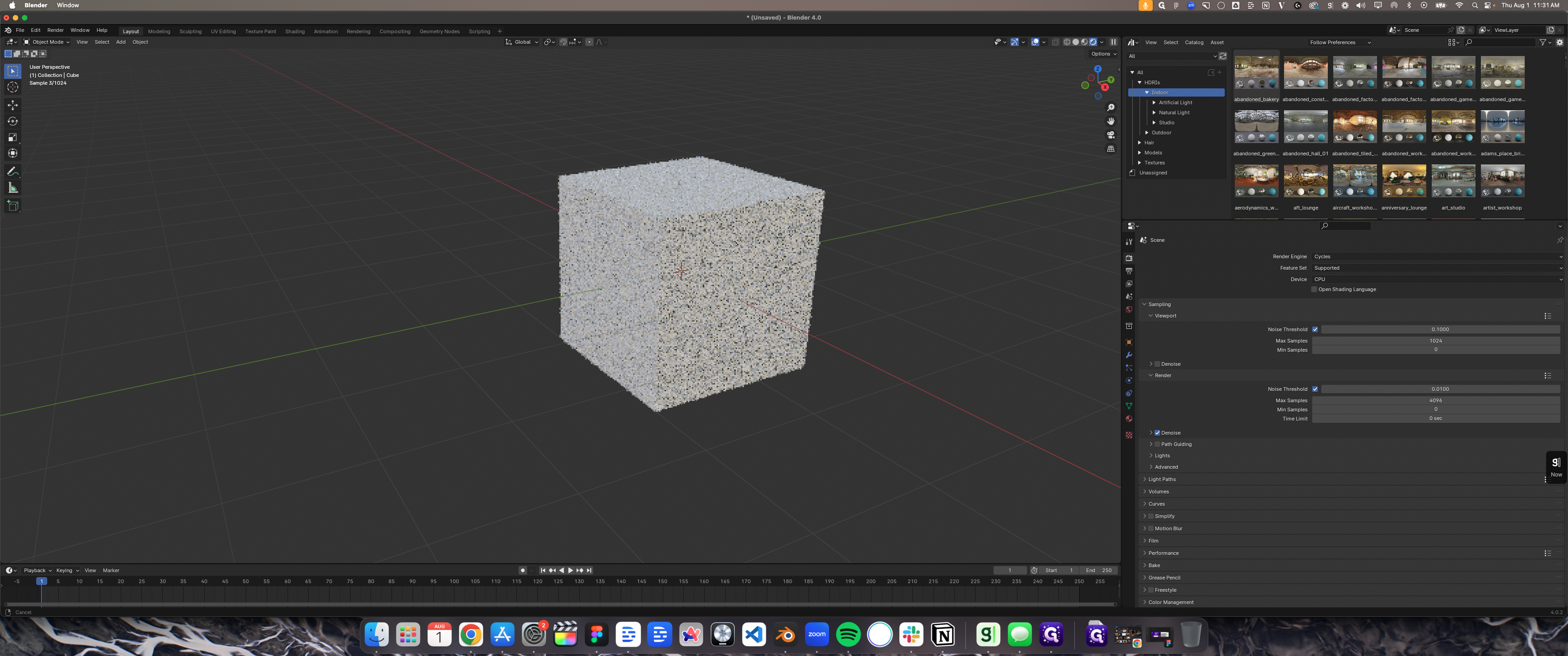Toggle camera view with camera icon

(1111, 135)
